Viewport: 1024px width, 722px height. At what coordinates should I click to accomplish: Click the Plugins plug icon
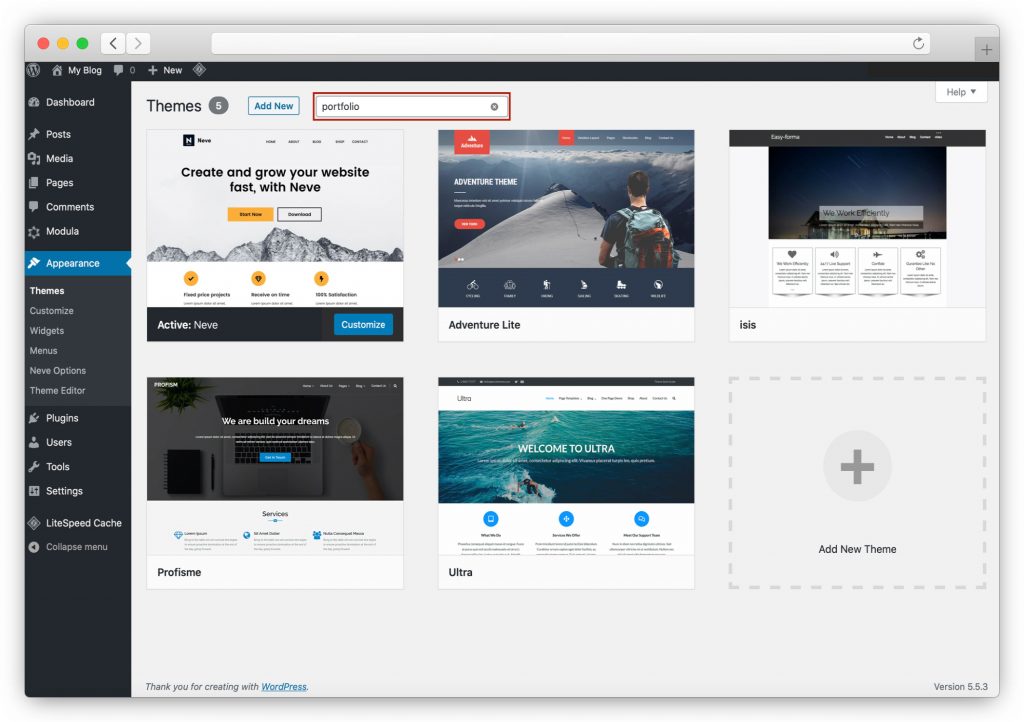tap(34, 418)
